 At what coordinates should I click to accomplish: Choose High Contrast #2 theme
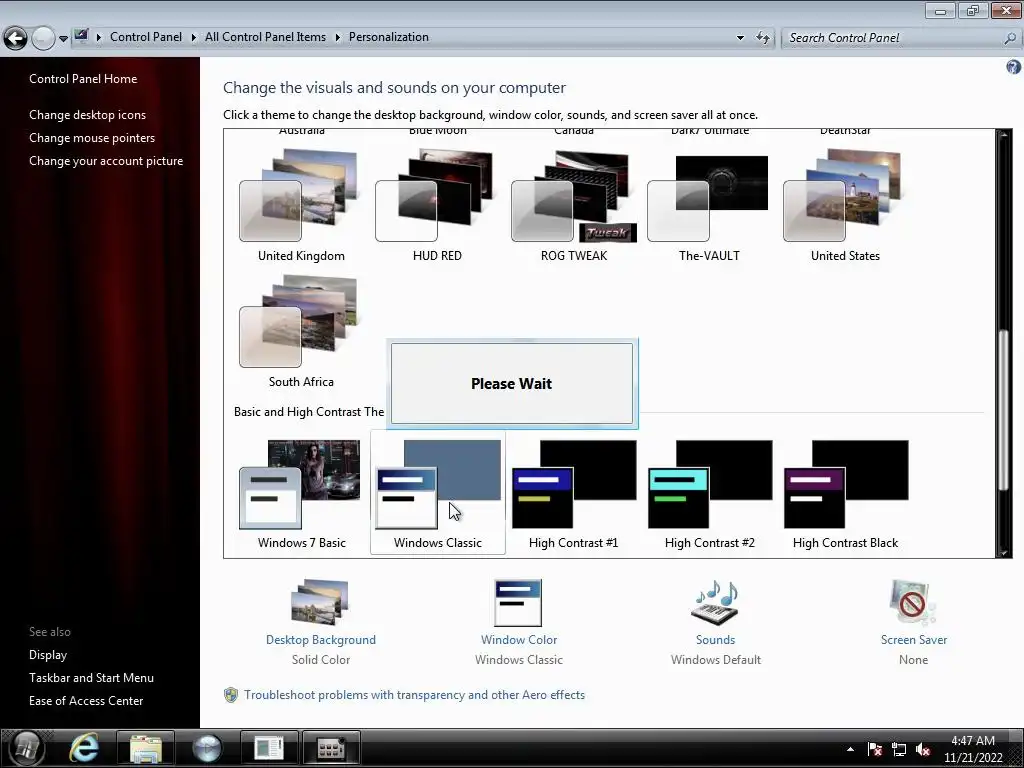tap(709, 494)
